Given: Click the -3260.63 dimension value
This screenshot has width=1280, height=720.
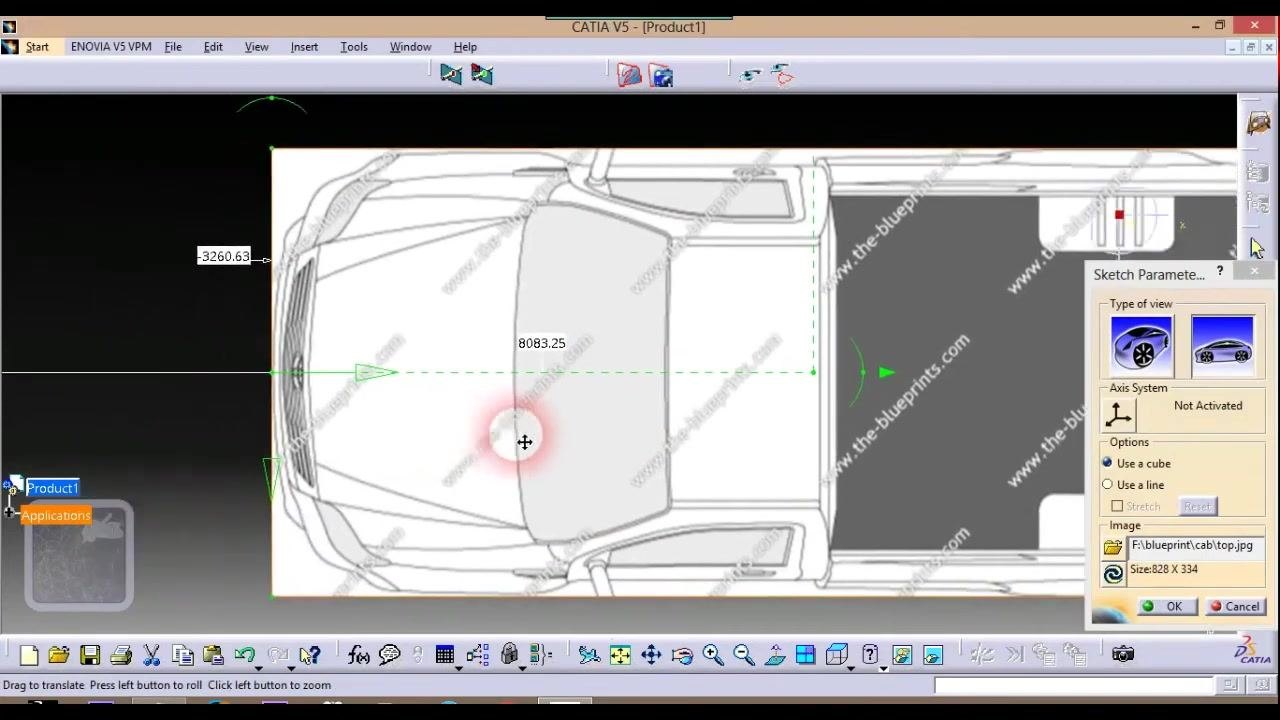Looking at the screenshot, I should click(x=224, y=256).
